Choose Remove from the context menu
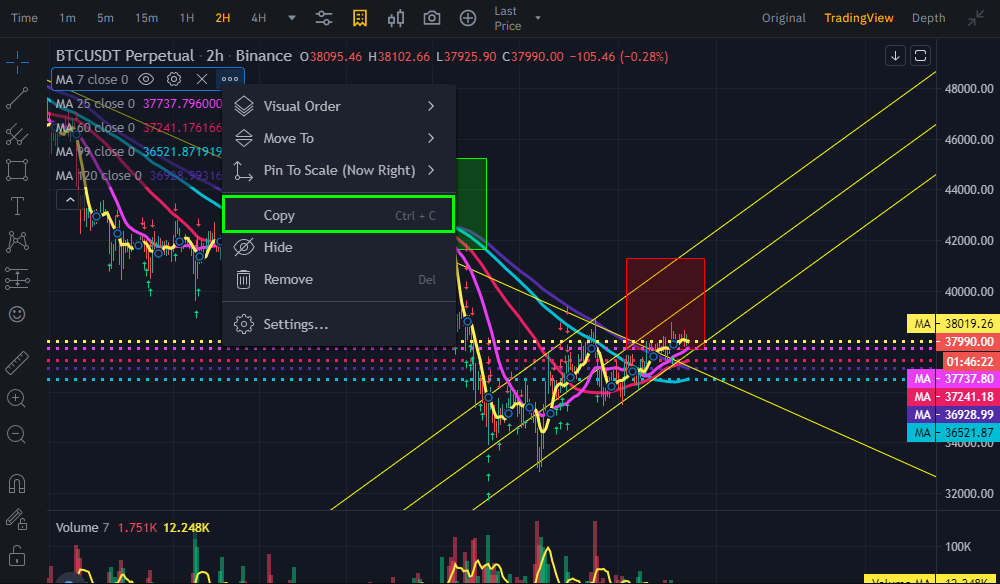This screenshot has height=584, width=1000. [339, 279]
